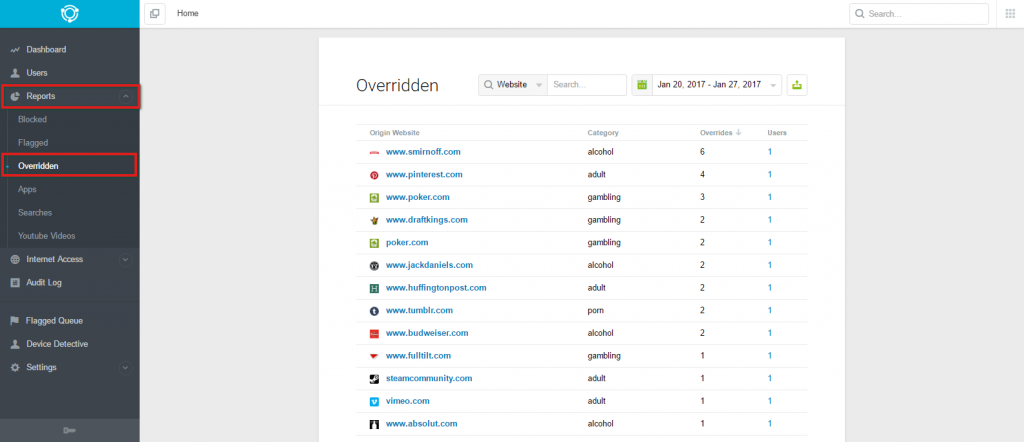Open vimeo.com link
1024x442 pixels.
tap(408, 401)
